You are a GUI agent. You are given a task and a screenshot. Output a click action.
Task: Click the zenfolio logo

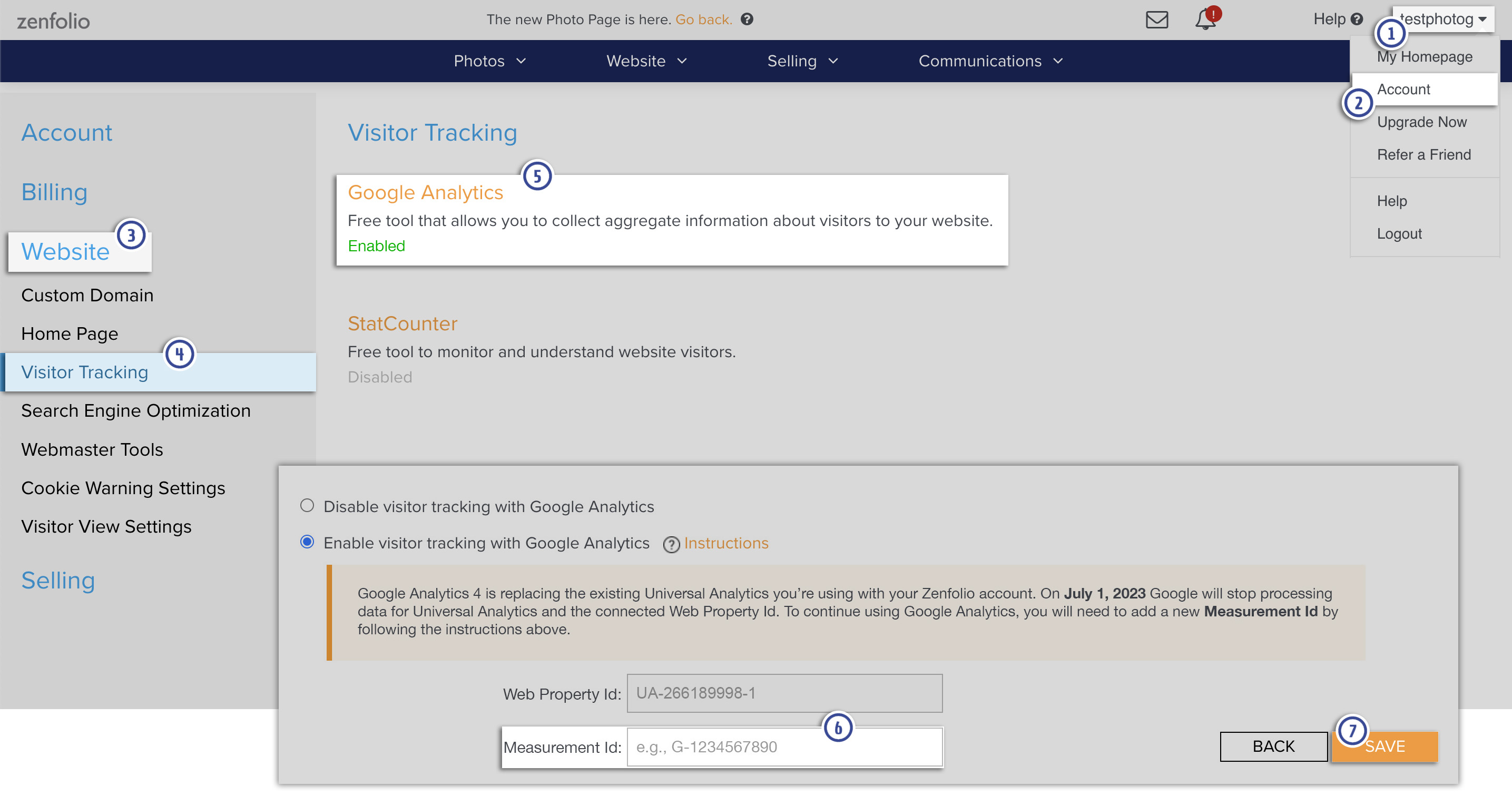coord(53,21)
